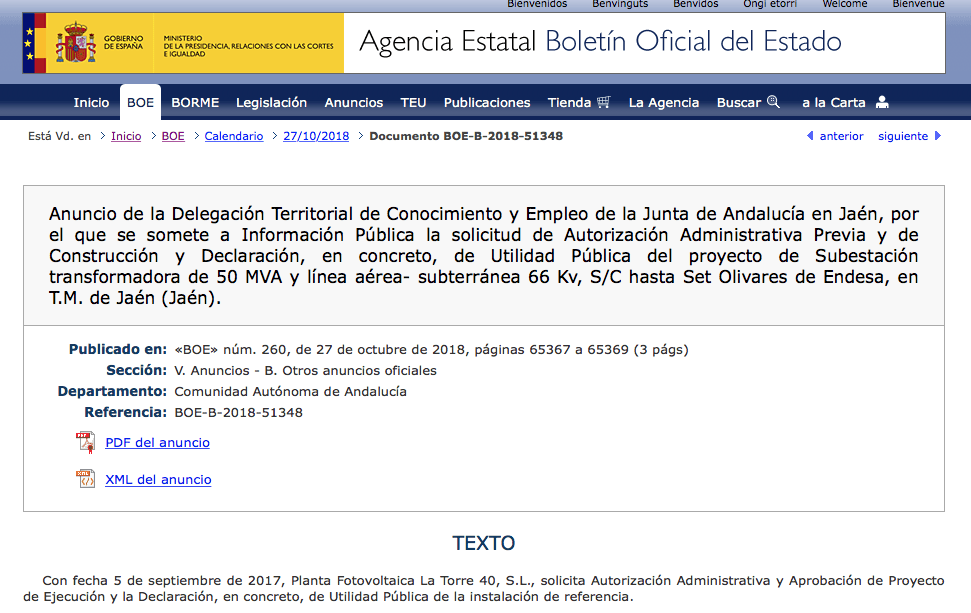Viewport: 971px width, 613px height.
Task: Click the user icon beside a la Carta
Action: [882, 102]
